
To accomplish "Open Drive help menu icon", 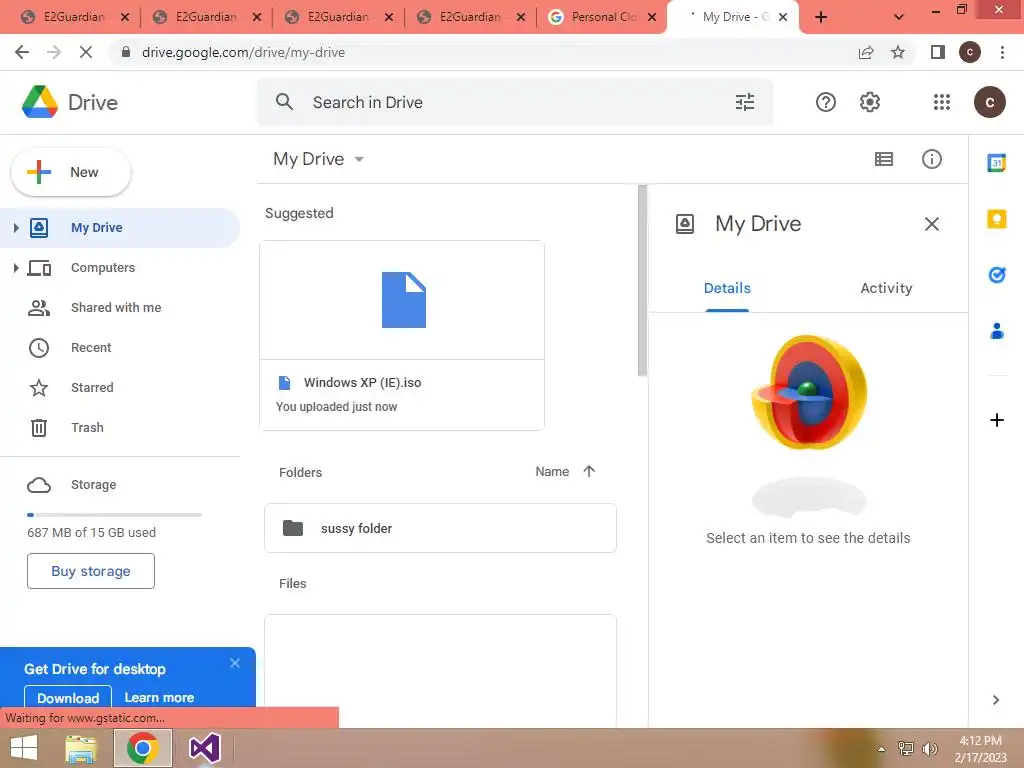I will (x=825, y=102).
